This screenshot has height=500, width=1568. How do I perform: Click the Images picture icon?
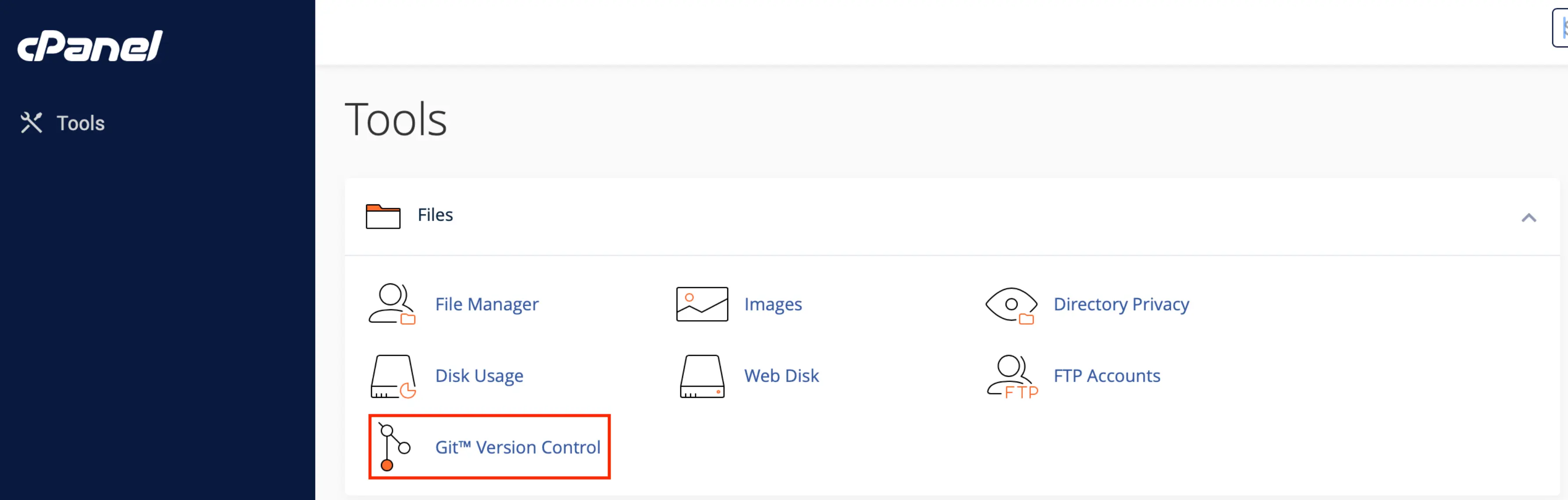[x=702, y=304]
